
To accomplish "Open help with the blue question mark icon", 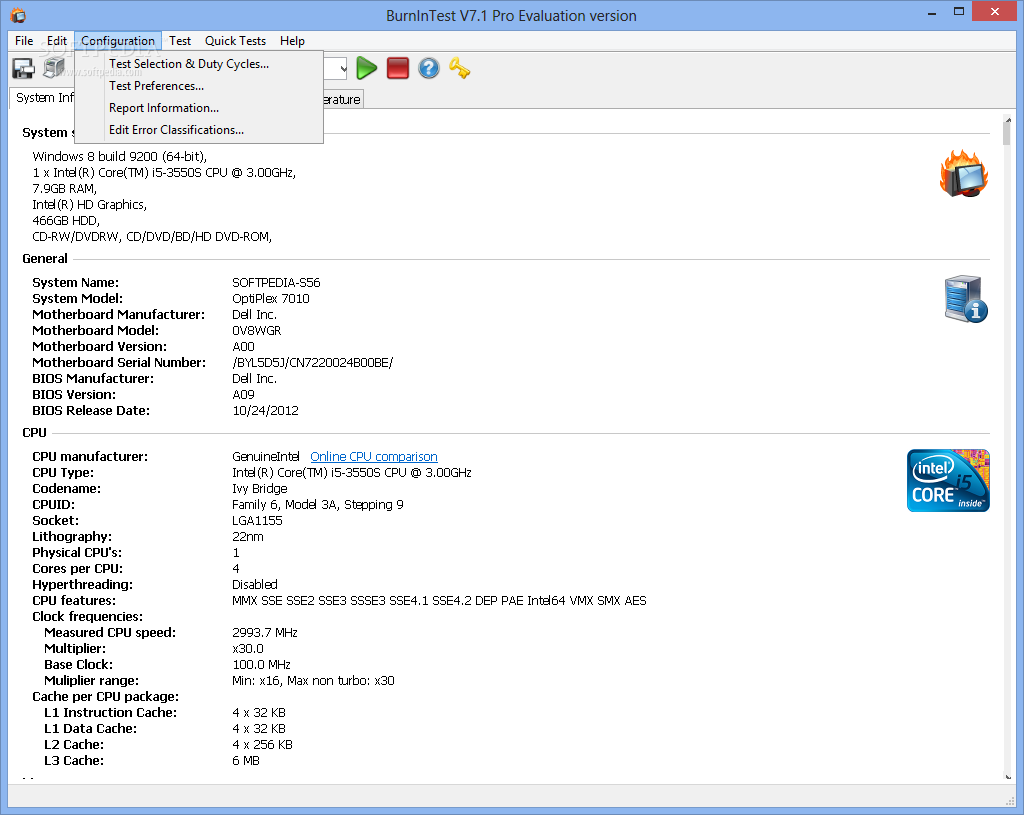I will point(429,68).
